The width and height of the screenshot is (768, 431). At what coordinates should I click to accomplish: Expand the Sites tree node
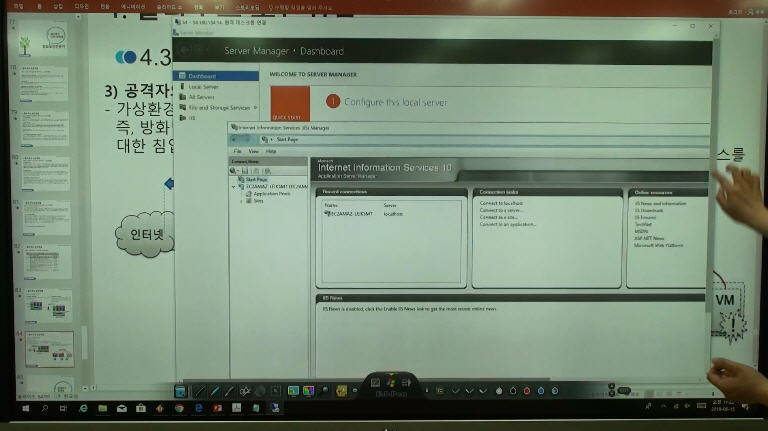click(241, 201)
